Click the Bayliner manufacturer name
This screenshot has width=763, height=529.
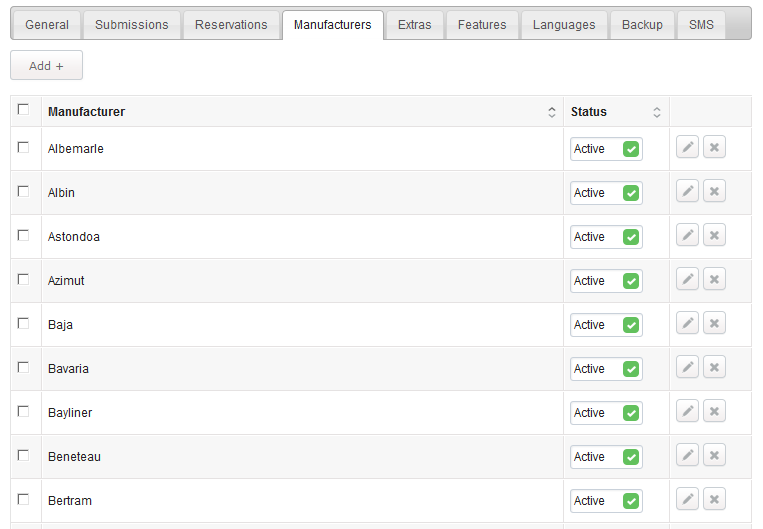click(x=70, y=413)
